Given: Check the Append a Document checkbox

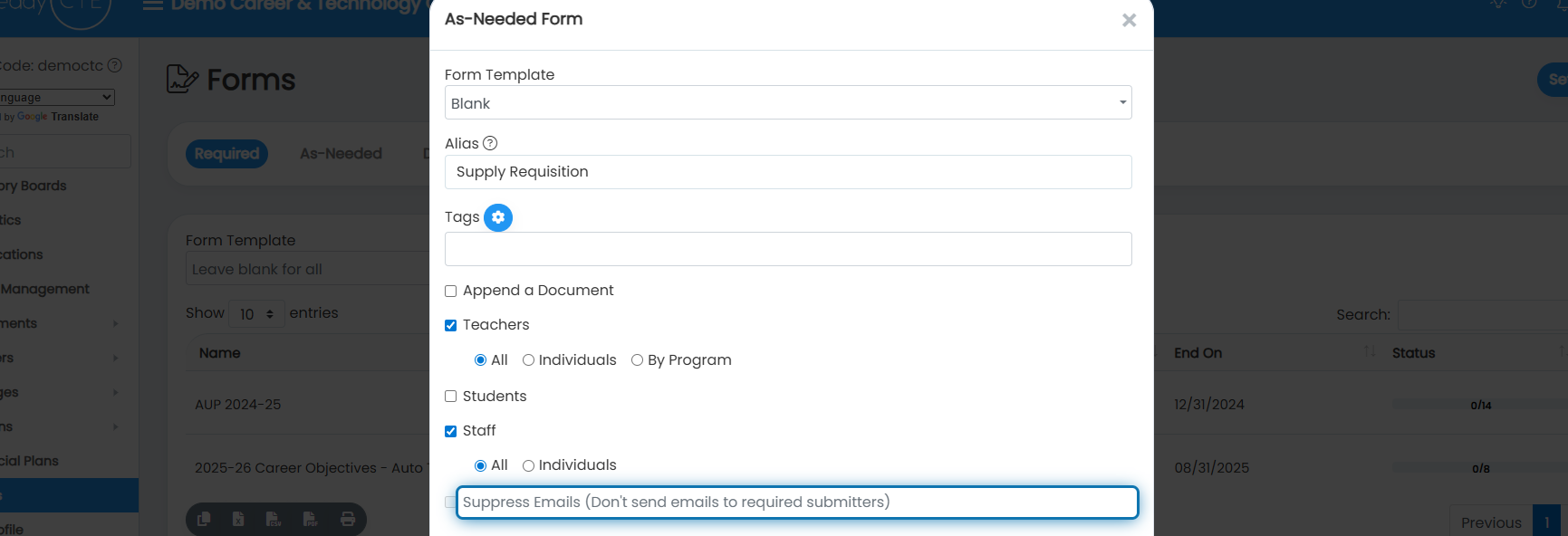Looking at the screenshot, I should click(x=450, y=291).
